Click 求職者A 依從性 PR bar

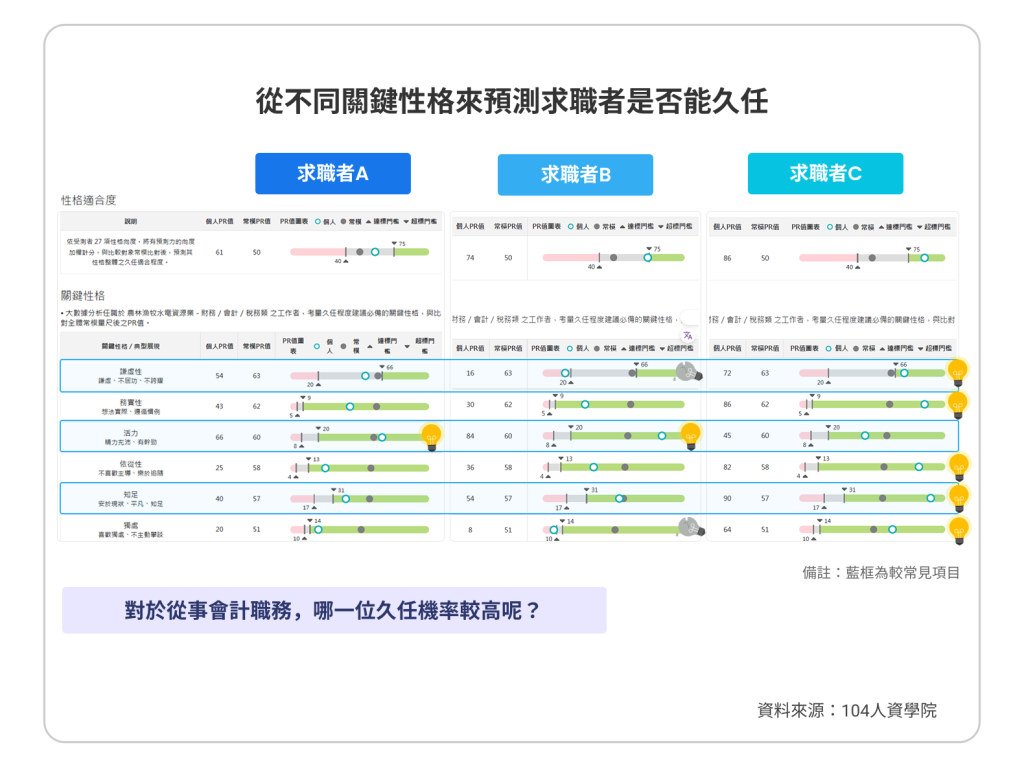pos(359,468)
